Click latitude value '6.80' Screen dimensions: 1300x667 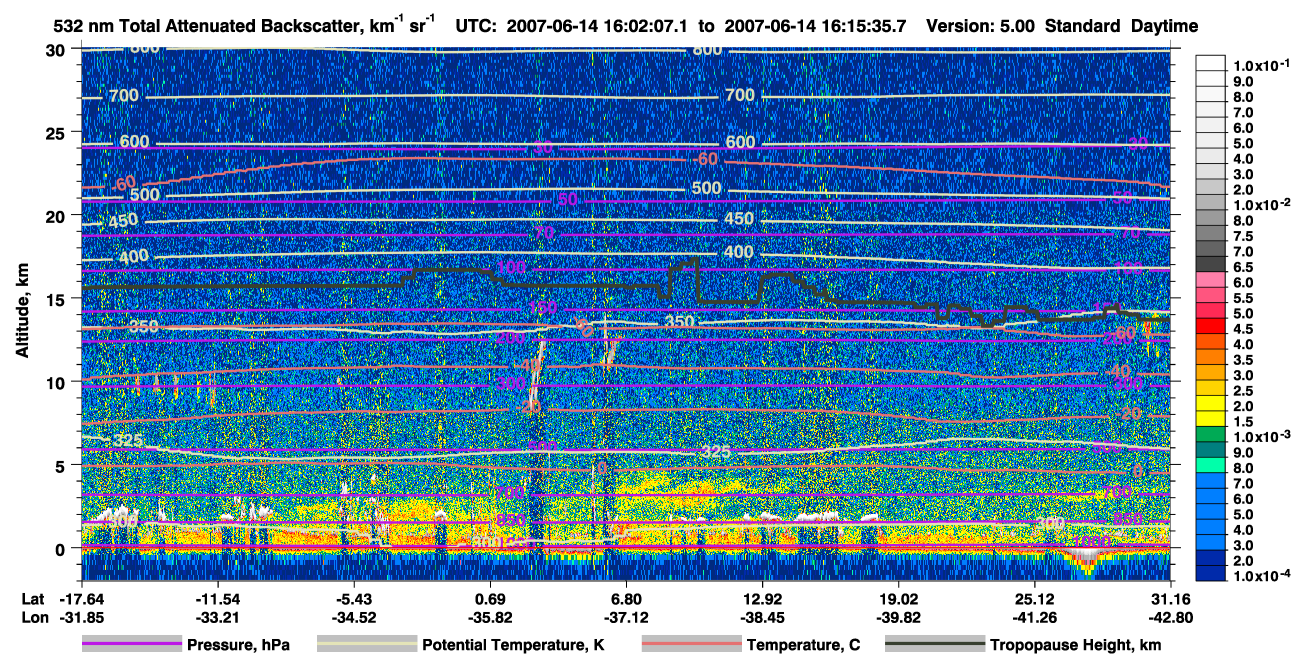tap(626, 598)
